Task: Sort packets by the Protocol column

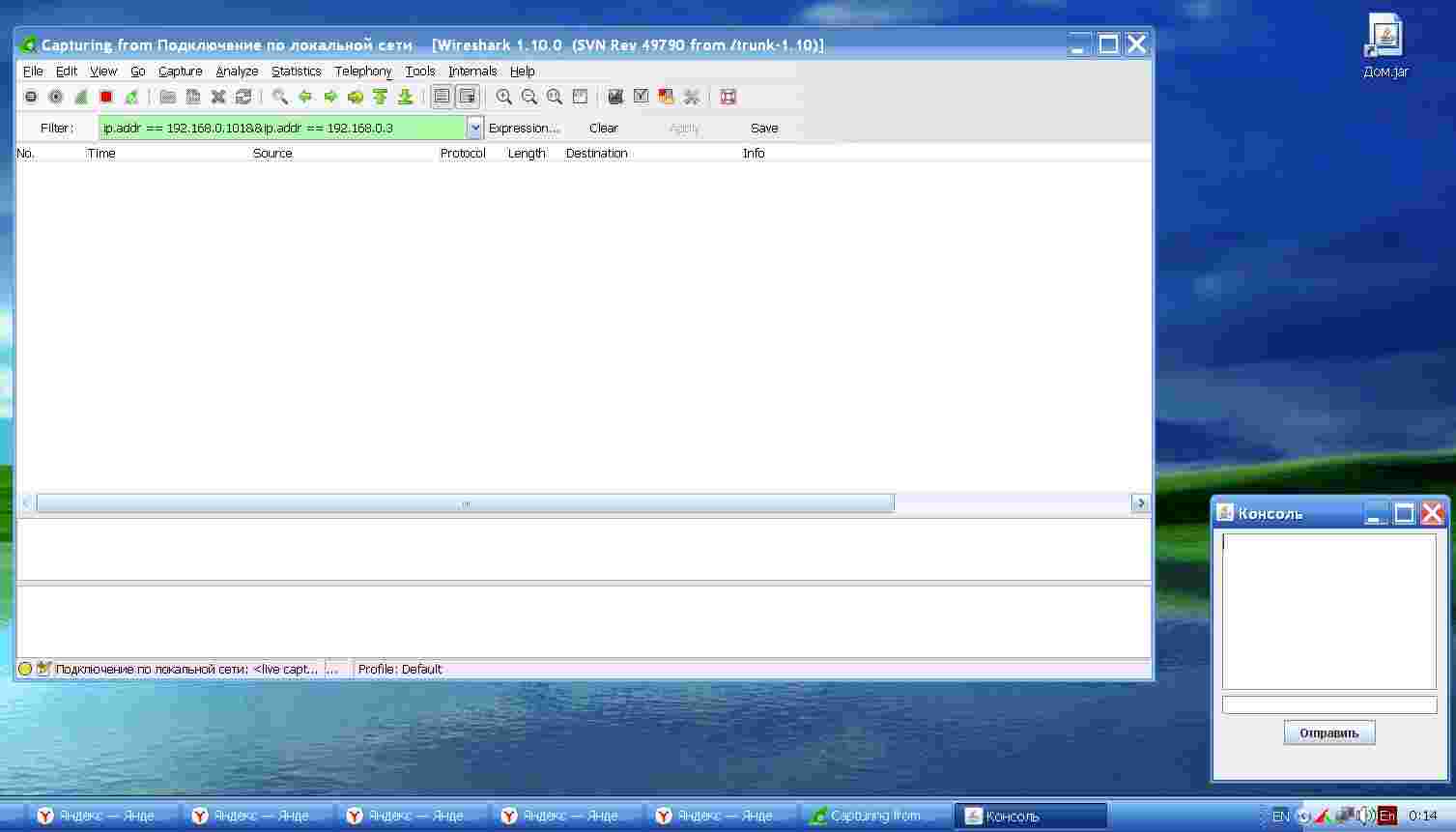Action: click(x=463, y=154)
